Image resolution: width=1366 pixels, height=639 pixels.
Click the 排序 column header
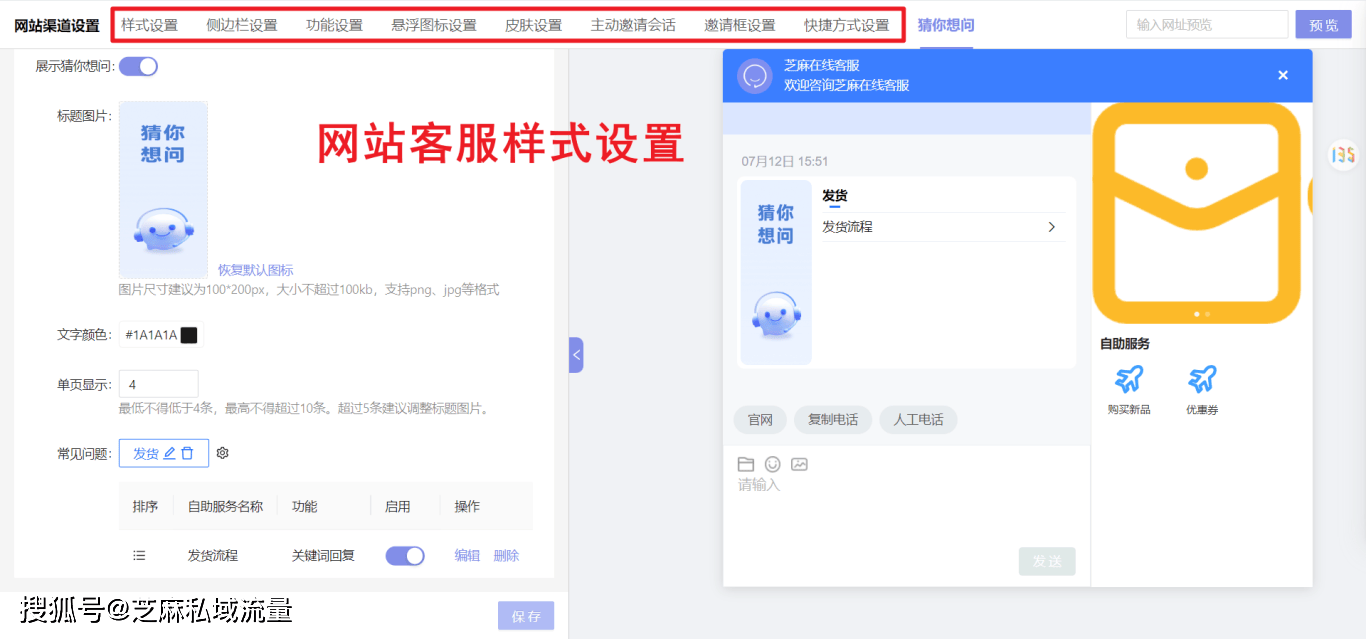pyautogui.click(x=145, y=507)
